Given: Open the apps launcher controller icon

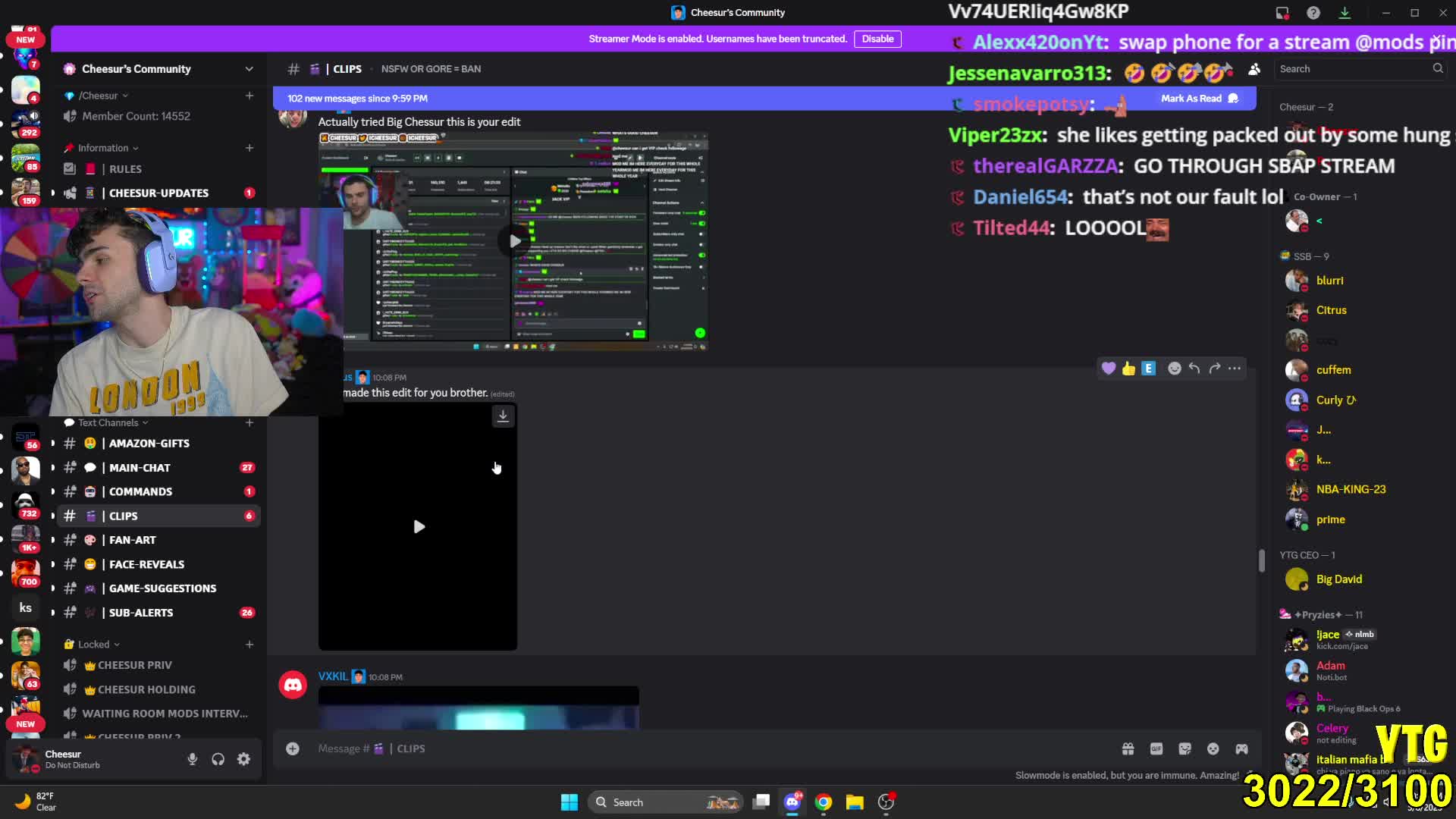Looking at the screenshot, I should (x=1241, y=748).
